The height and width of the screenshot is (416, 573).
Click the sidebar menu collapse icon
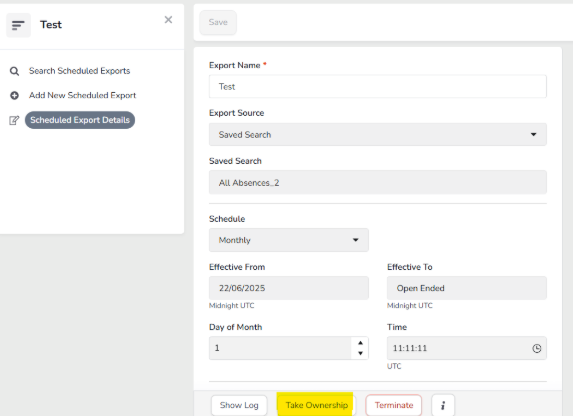point(18,25)
